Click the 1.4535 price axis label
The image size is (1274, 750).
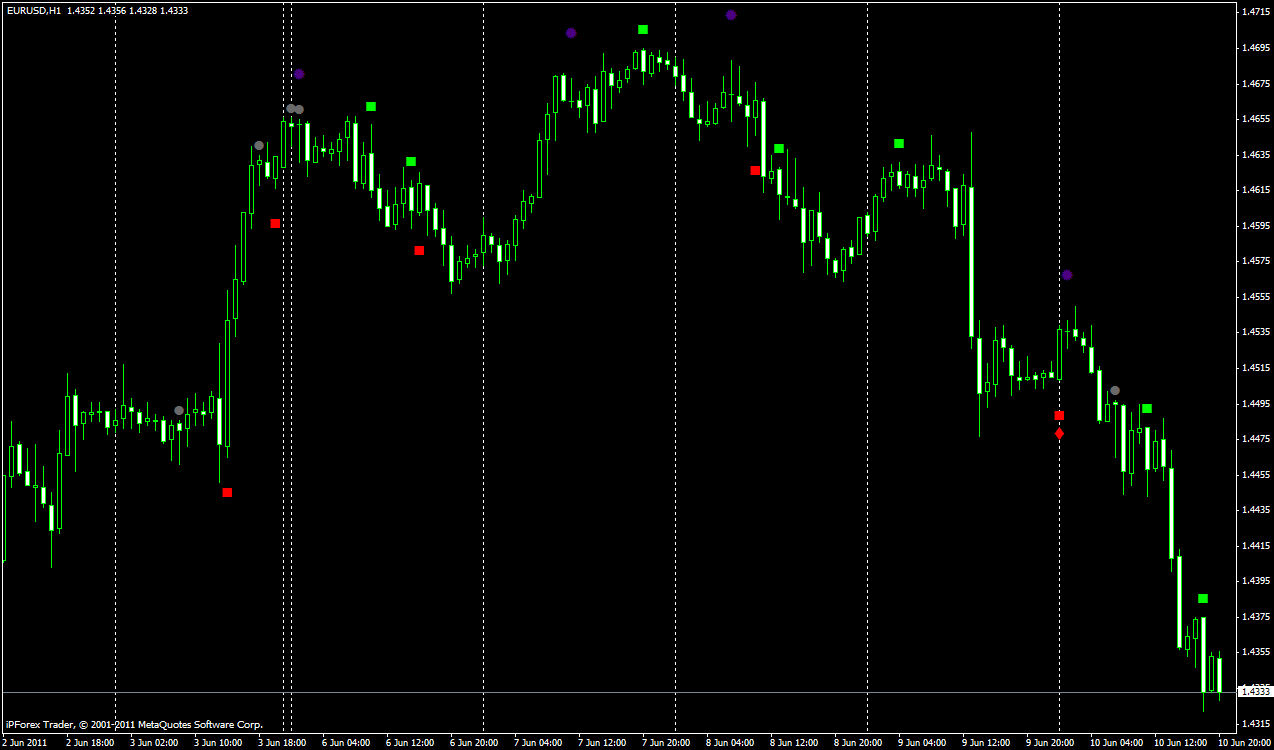(x=1255, y=332)
